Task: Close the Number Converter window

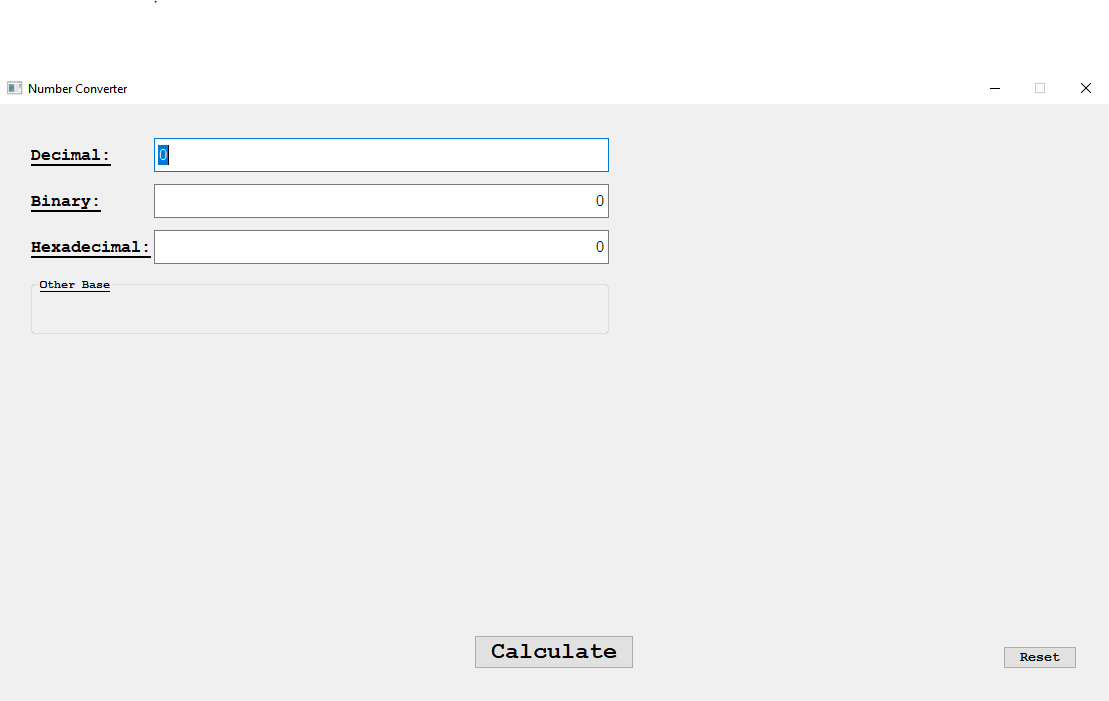Action: [1086, 88]
